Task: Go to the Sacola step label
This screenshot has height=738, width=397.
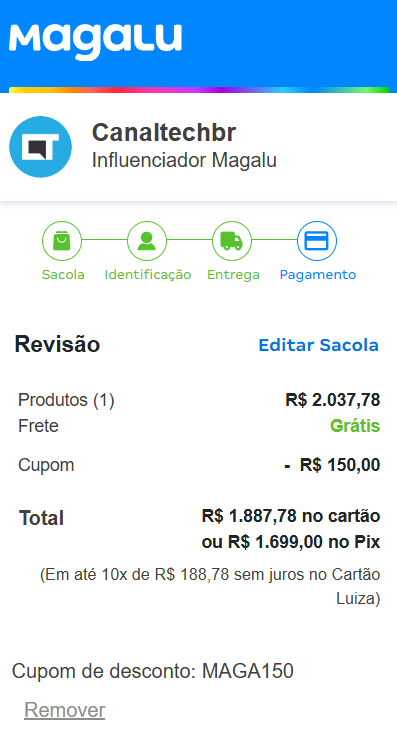Action: [63, 274]
